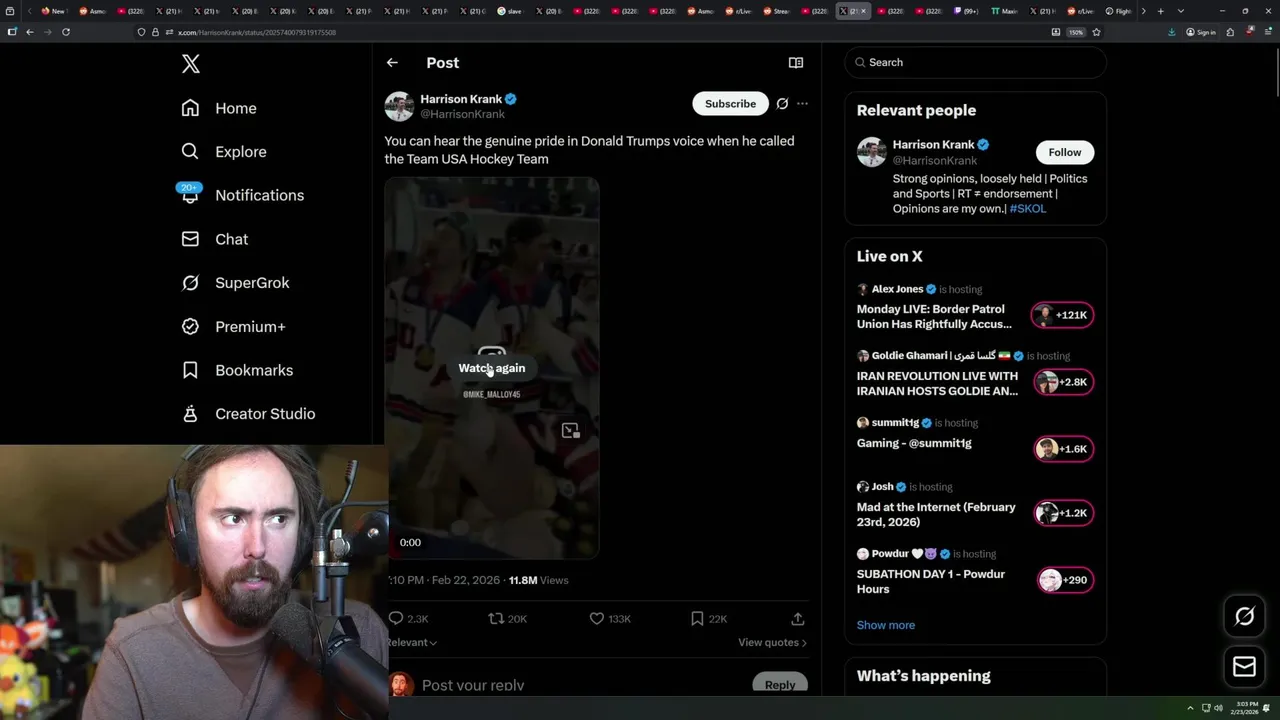This screenshot has width=1280, height=720.
Task: Expand the system tray hidden icons chevron
Action: click(1190, 708)
